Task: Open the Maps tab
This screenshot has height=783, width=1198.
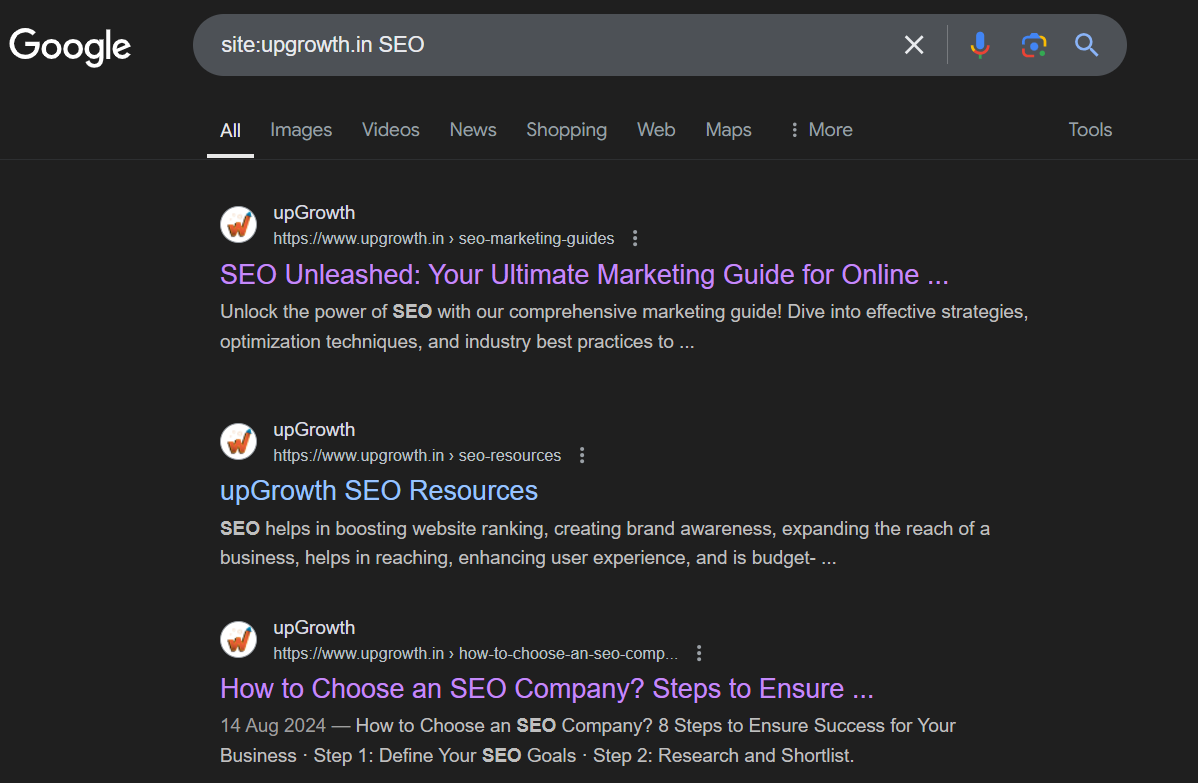Action: tap(728, 130)
